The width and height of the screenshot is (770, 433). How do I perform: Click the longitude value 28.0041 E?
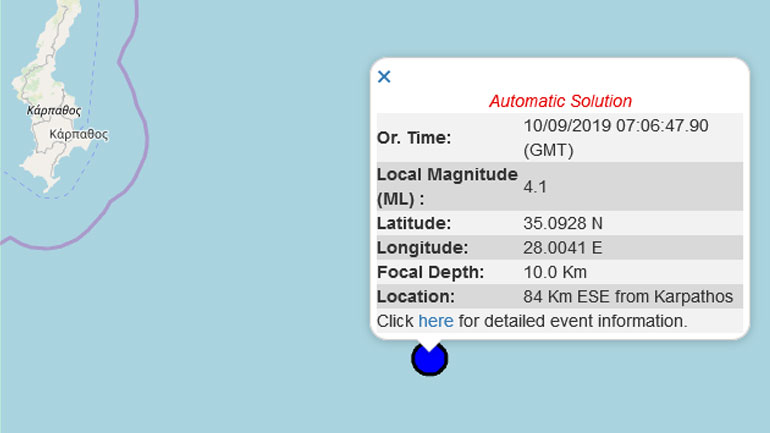[x=563, y=247]
